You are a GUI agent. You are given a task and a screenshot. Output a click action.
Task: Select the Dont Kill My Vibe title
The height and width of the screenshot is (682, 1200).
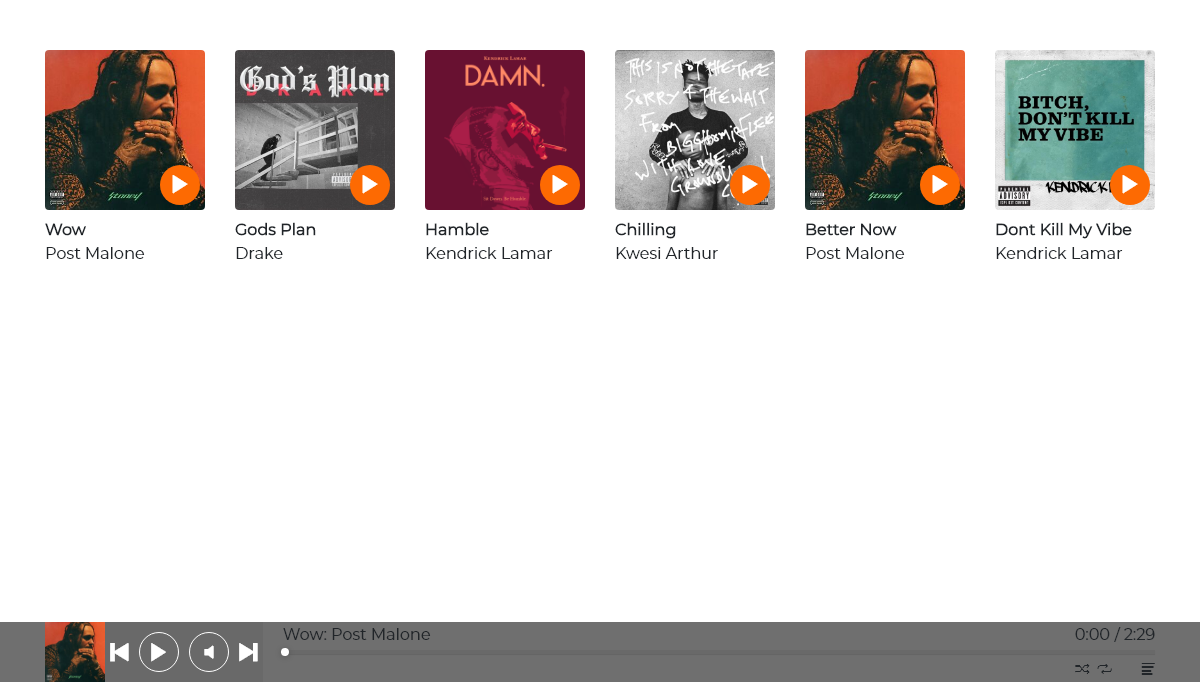click(1063, 230)
